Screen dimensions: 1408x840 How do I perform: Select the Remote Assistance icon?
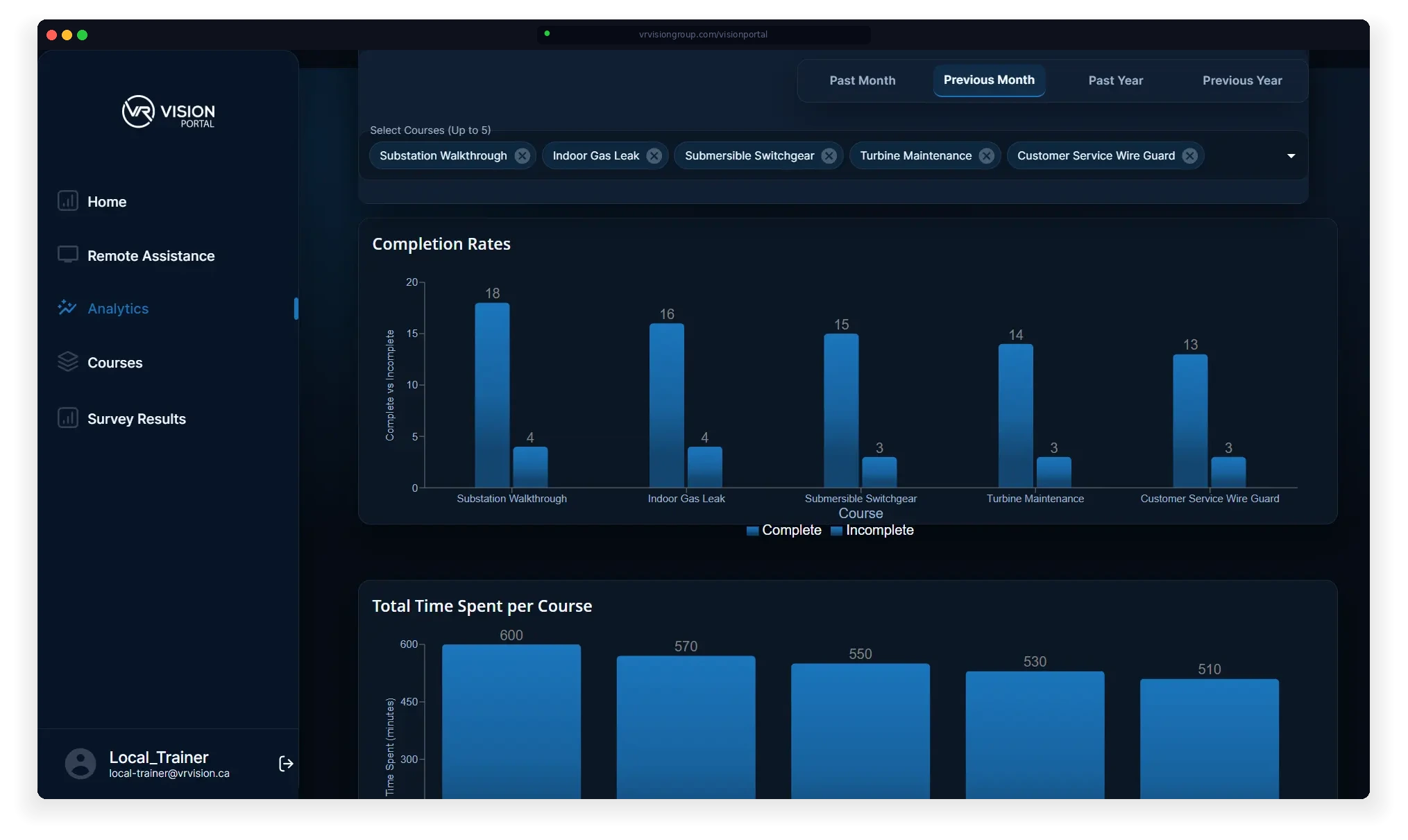coord(67,255)
